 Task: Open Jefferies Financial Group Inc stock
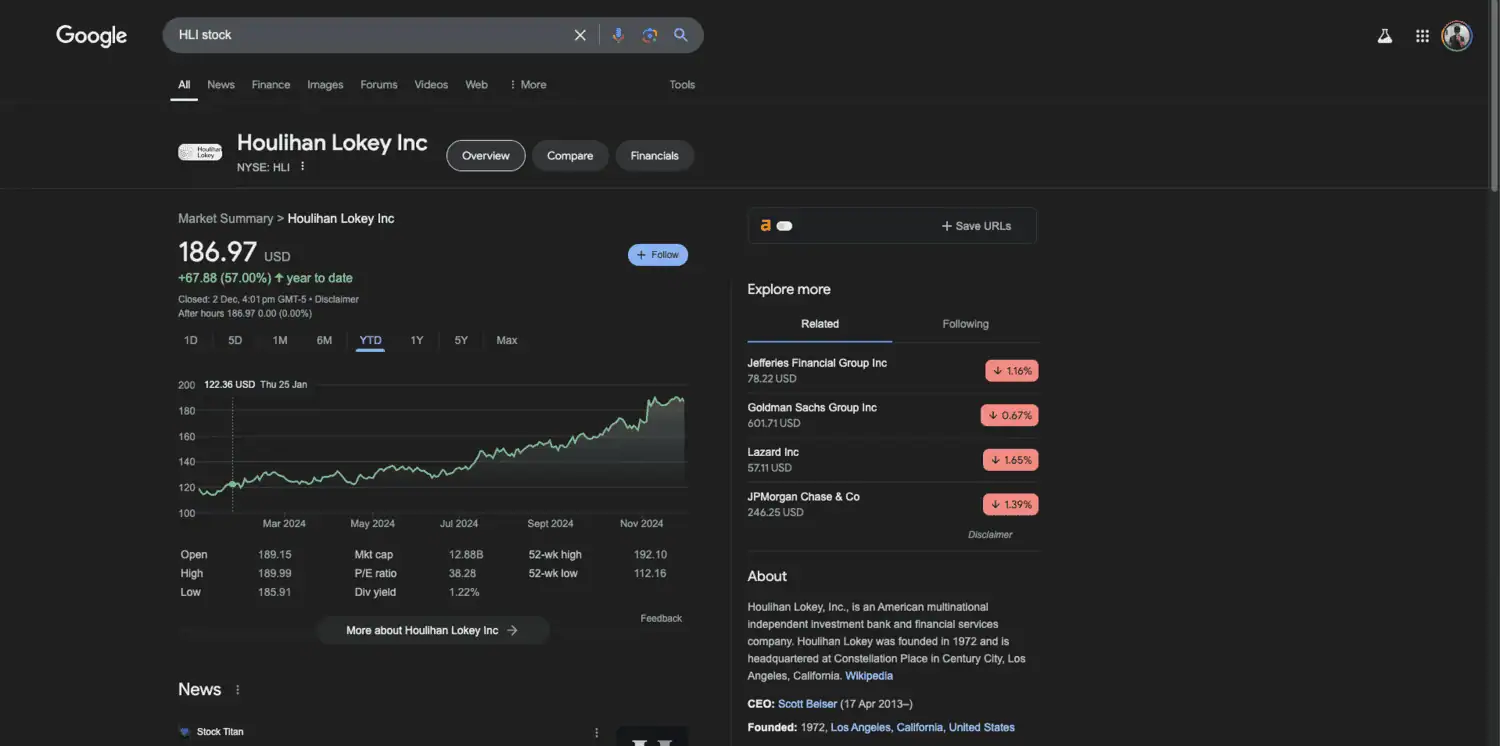[x=817, y=363]
